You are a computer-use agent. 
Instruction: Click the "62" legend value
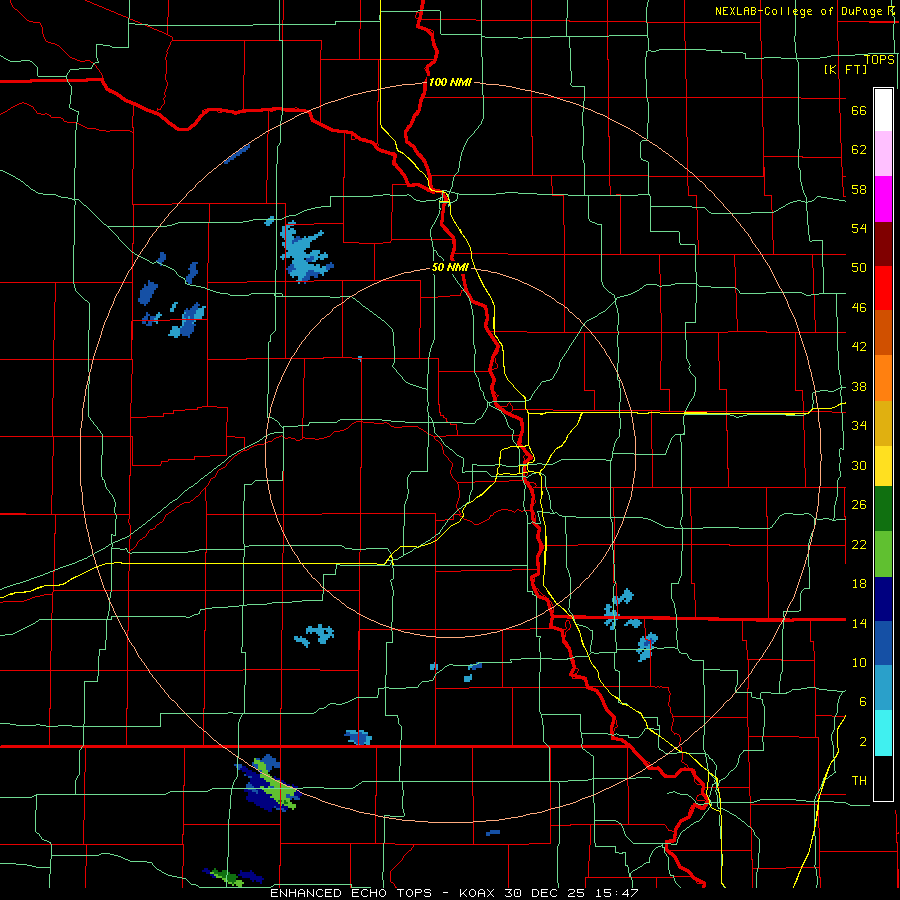[859, 150]
